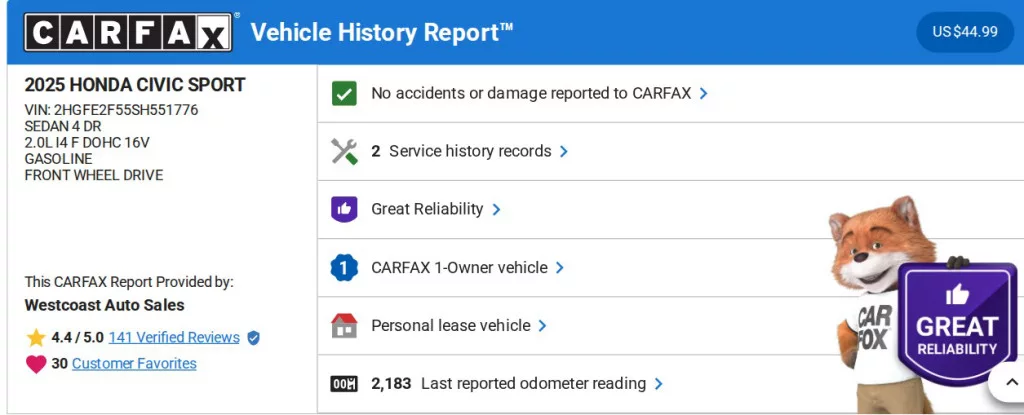Click the blue verified reviews shield badge
Viewport: 1024px width, 415px height.
pyautogui.click(x=253, y=338)
